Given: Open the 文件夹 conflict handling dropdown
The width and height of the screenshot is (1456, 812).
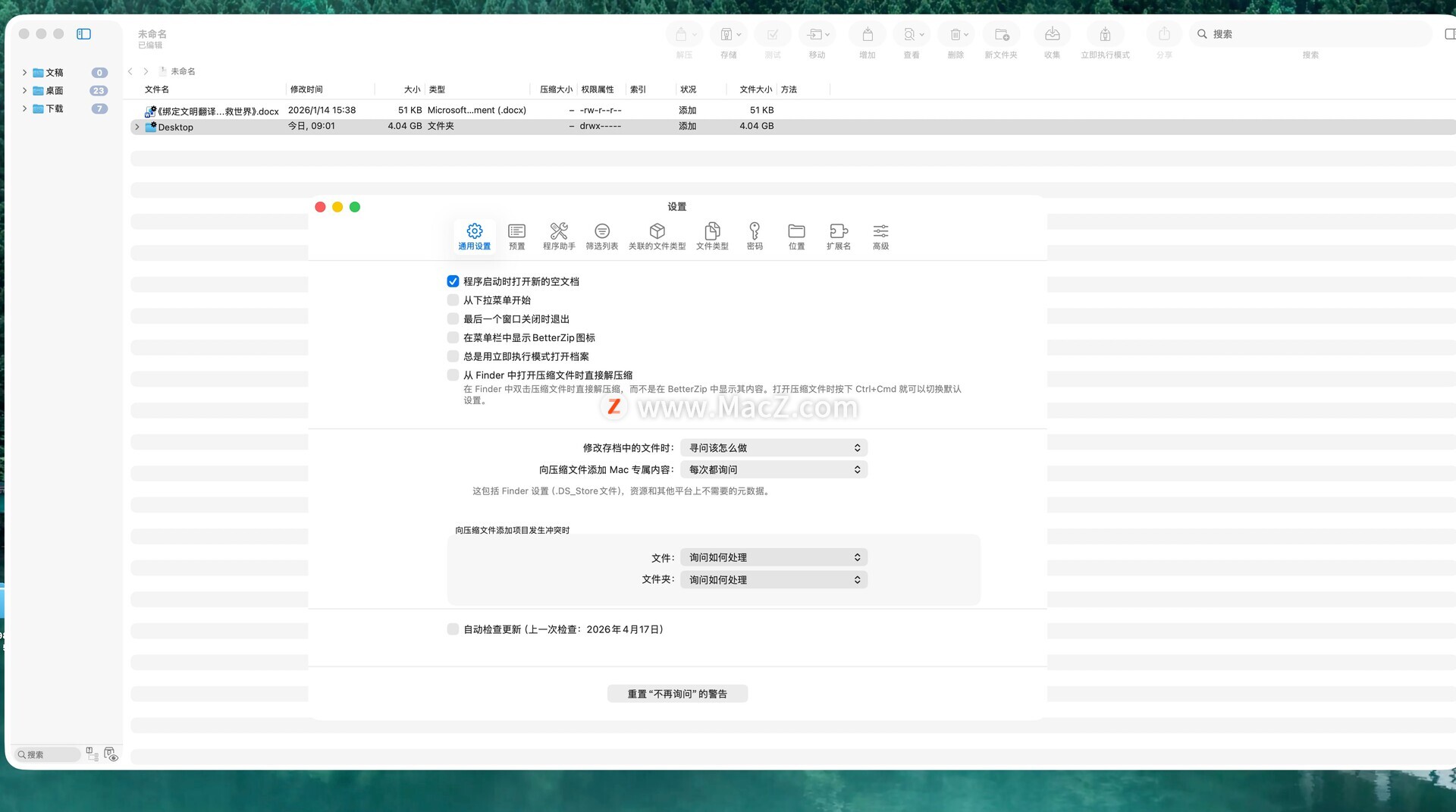Looking at the screenshot, I should pos(773,580).
